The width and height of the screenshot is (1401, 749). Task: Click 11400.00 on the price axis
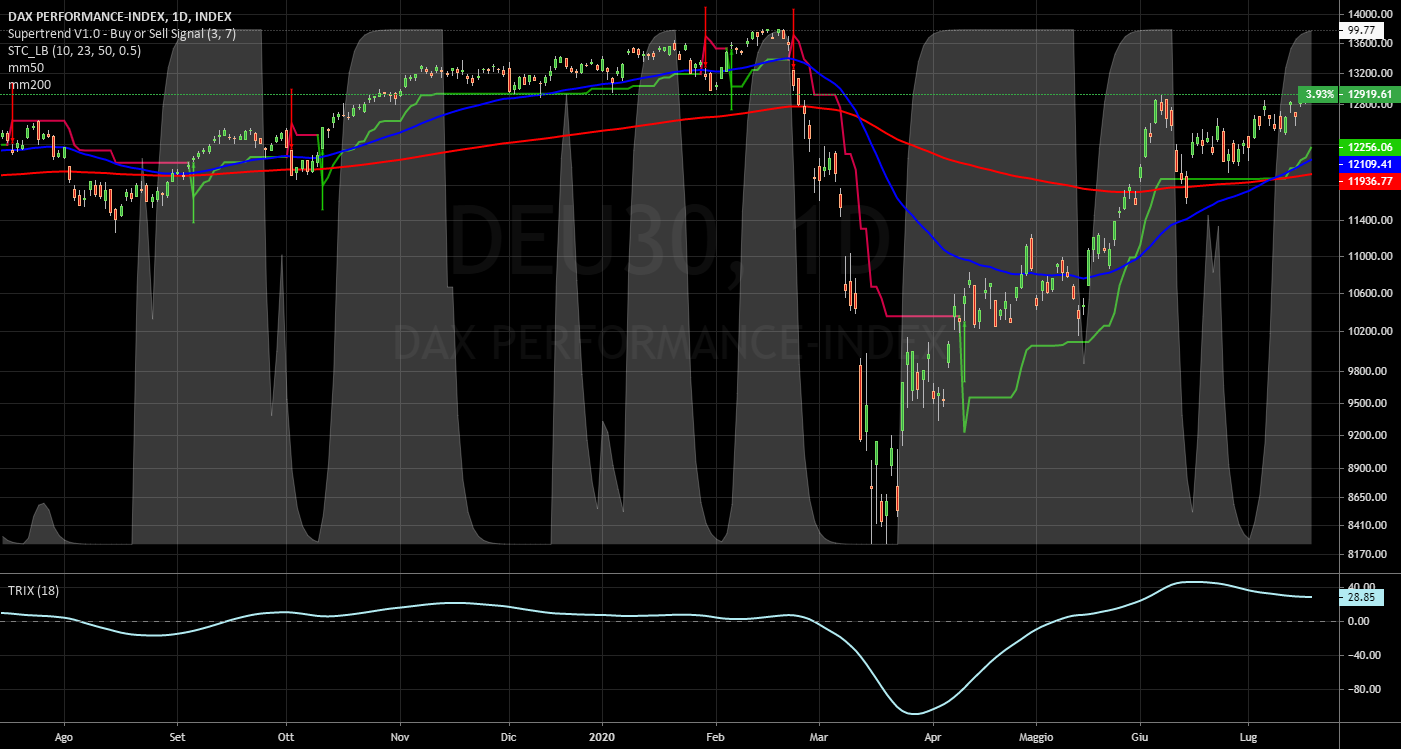pos(1370,220)
